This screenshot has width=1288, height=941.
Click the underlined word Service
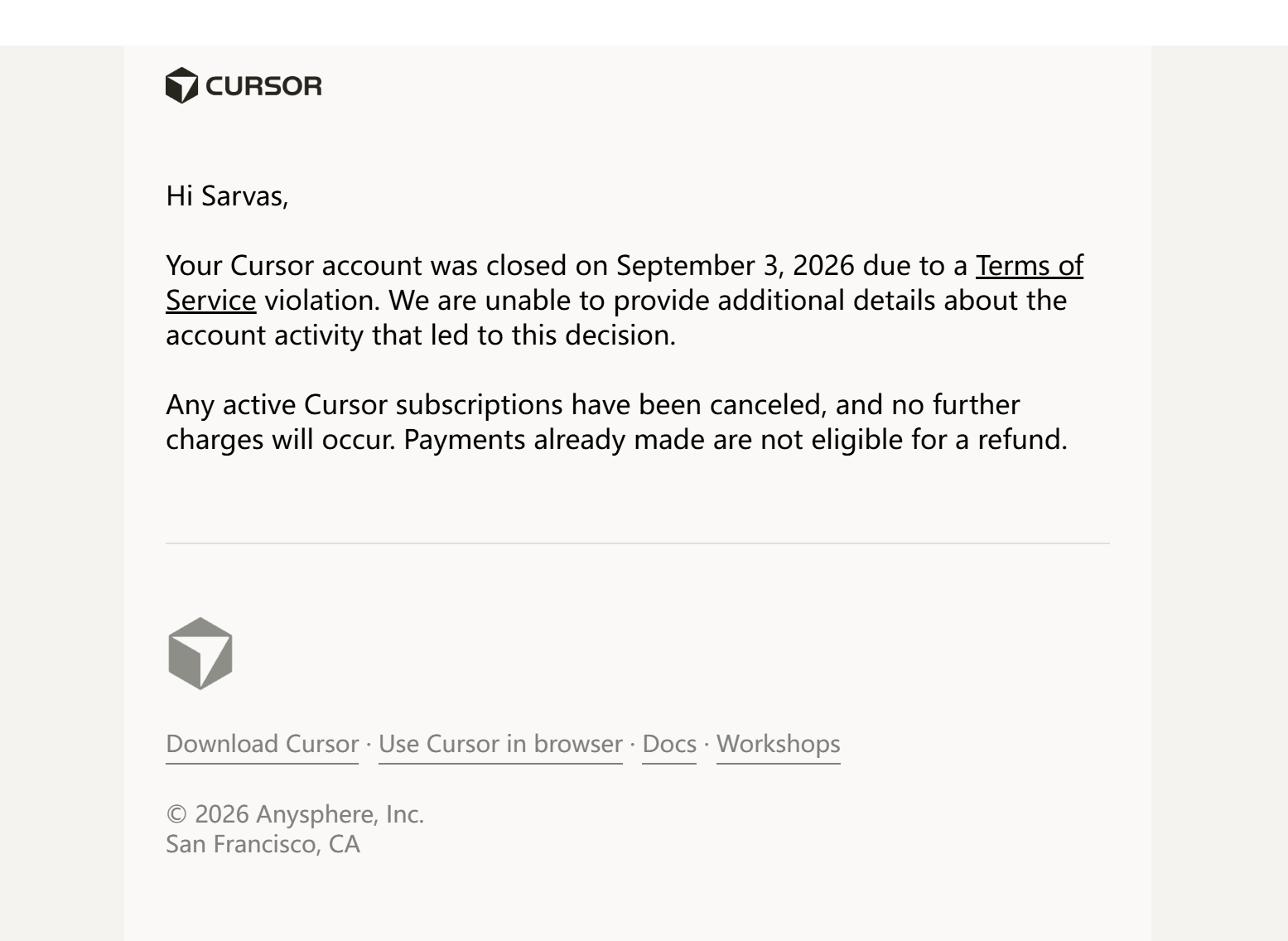point(210,300)
